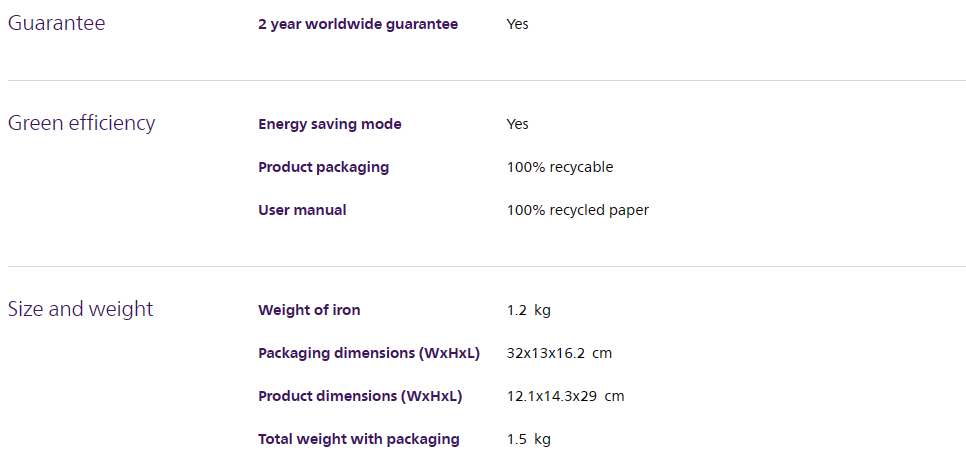The height and width of the screenshot is (457, 966).
Task: Click the User manual label
Action: click(302, 210)
